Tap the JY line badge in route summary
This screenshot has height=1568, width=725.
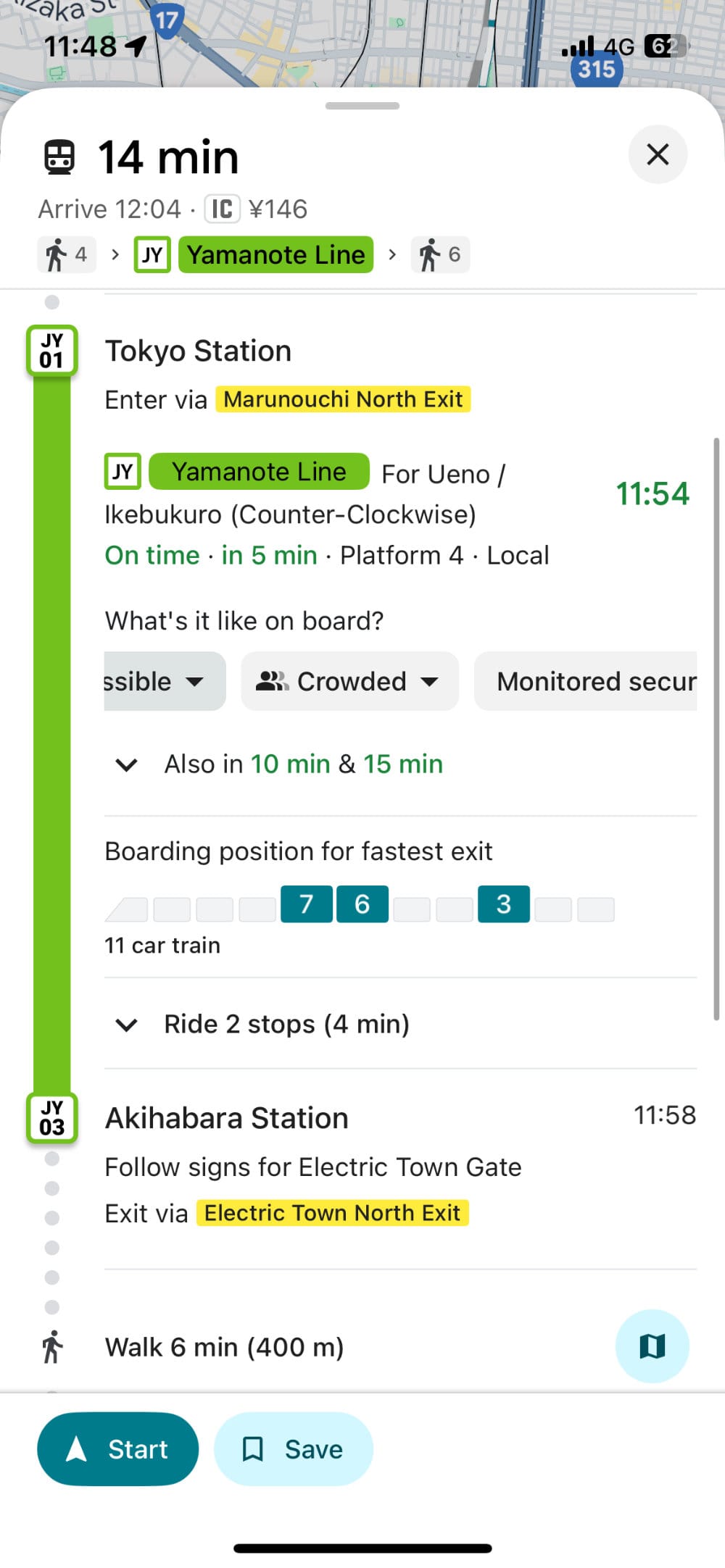(x=152, y=255)
